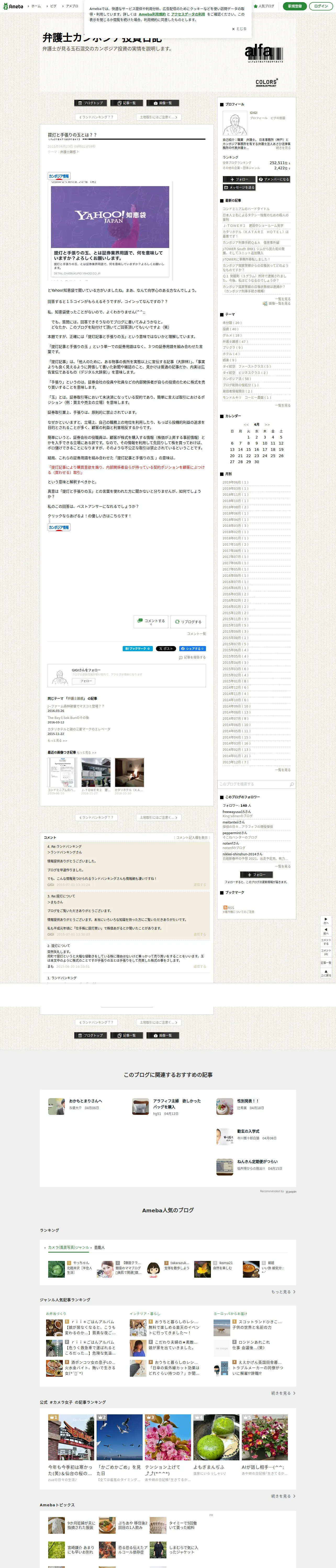Open recent image J-TOWER2 thumbnail
The height and width of the screenshot is (1568, 336).
96,773
